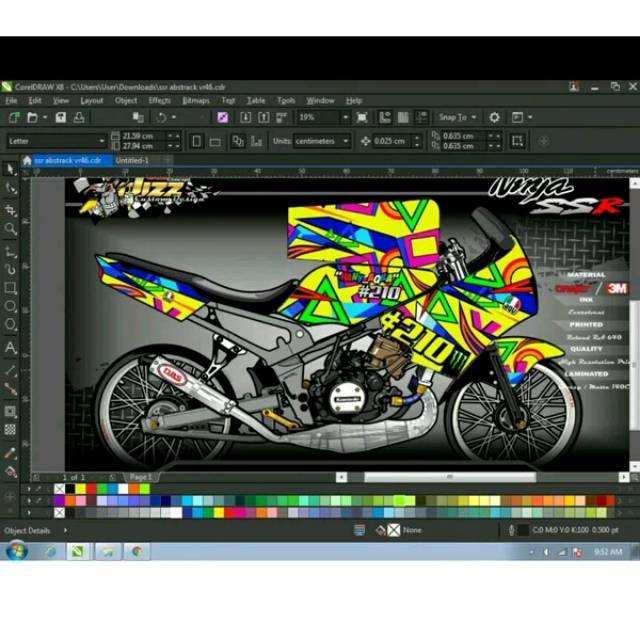Create a new document from toolbar
Viewport: 640px width, 640px height.
(x=14, y=118)
